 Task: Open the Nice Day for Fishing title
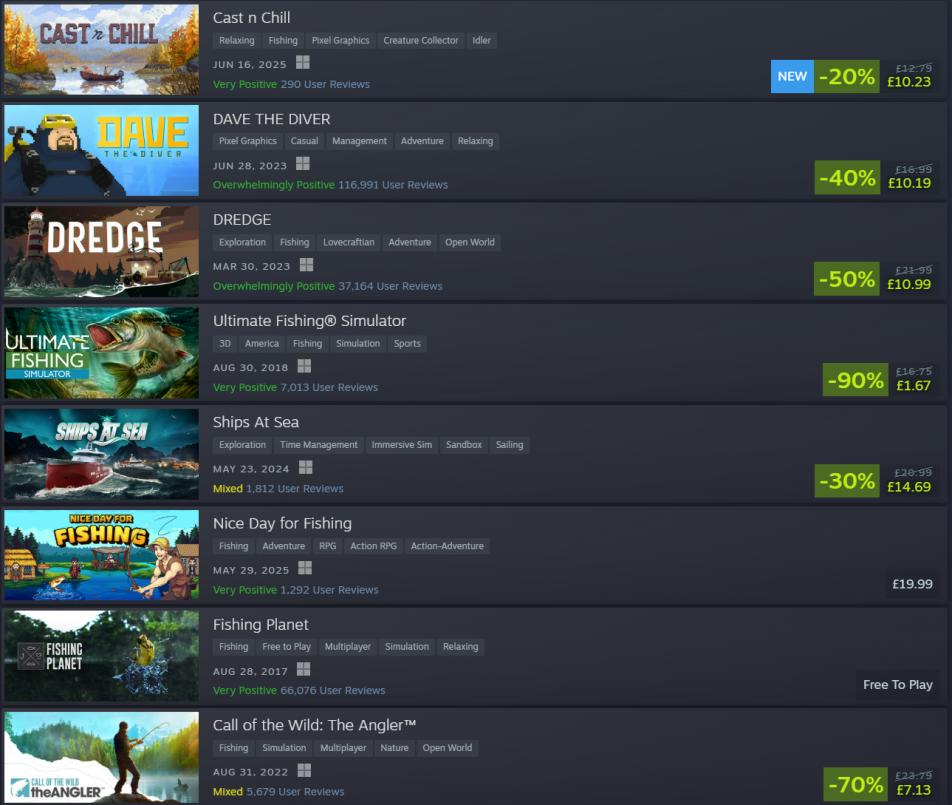point(282,523)
